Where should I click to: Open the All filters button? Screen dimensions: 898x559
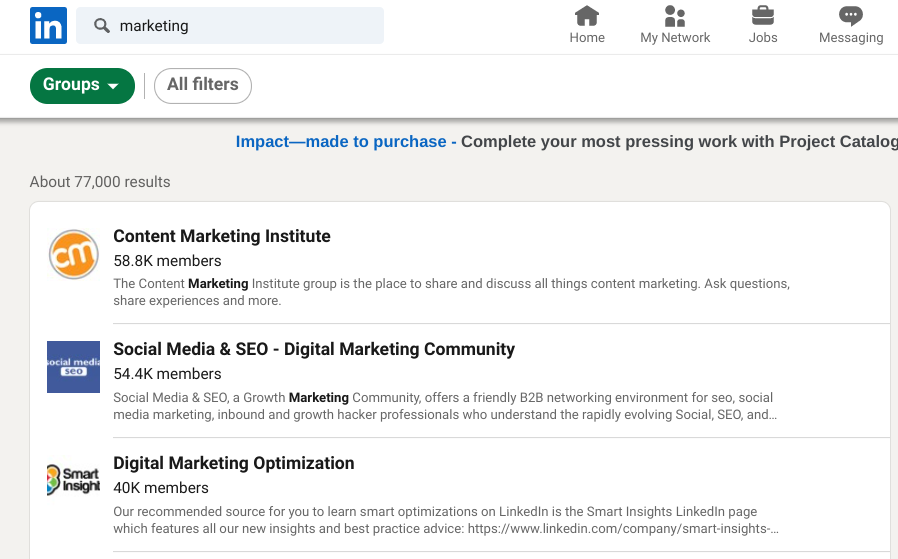point(203,86)
